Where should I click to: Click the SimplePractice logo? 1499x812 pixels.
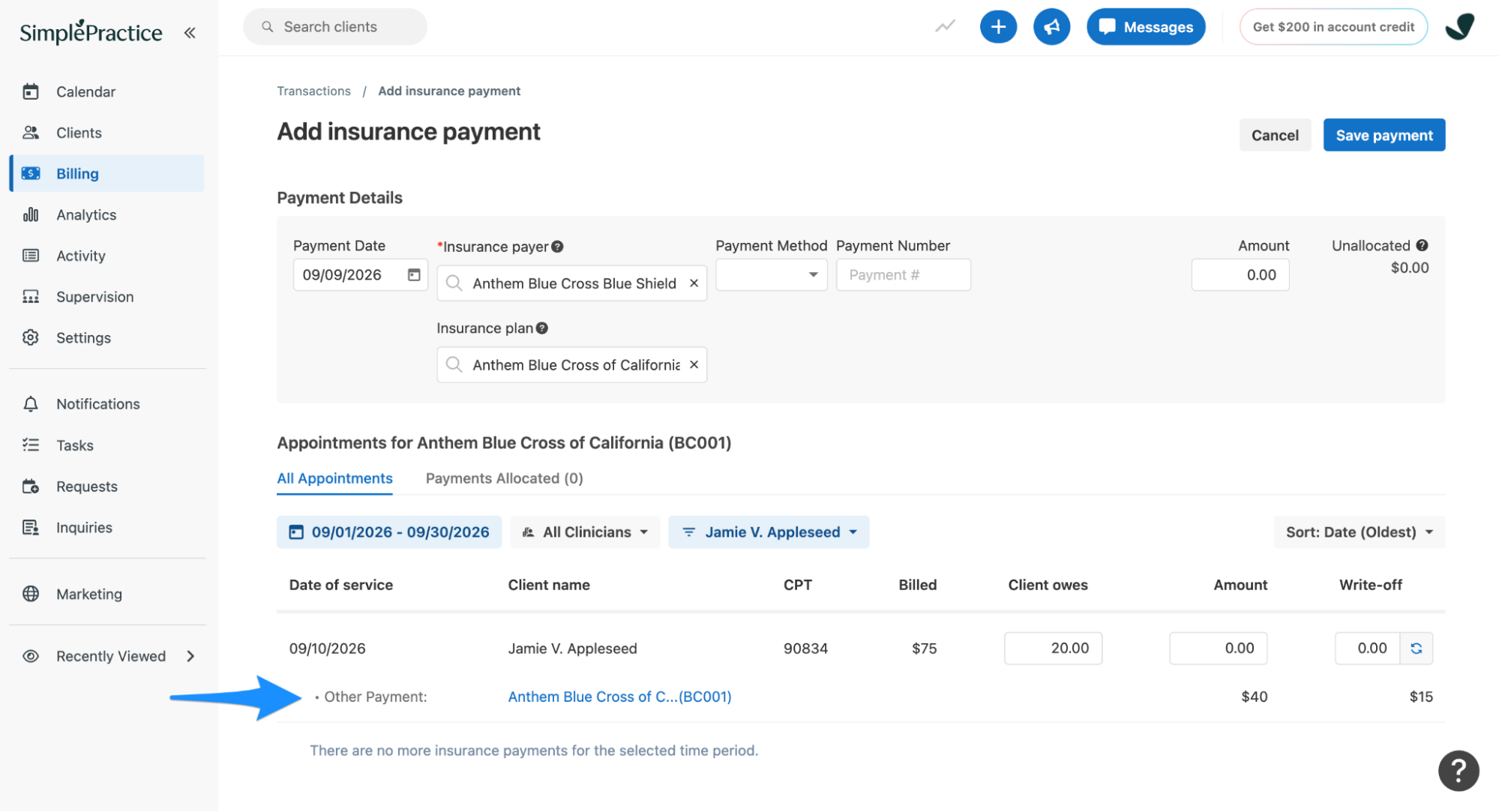tap(91, 32)
